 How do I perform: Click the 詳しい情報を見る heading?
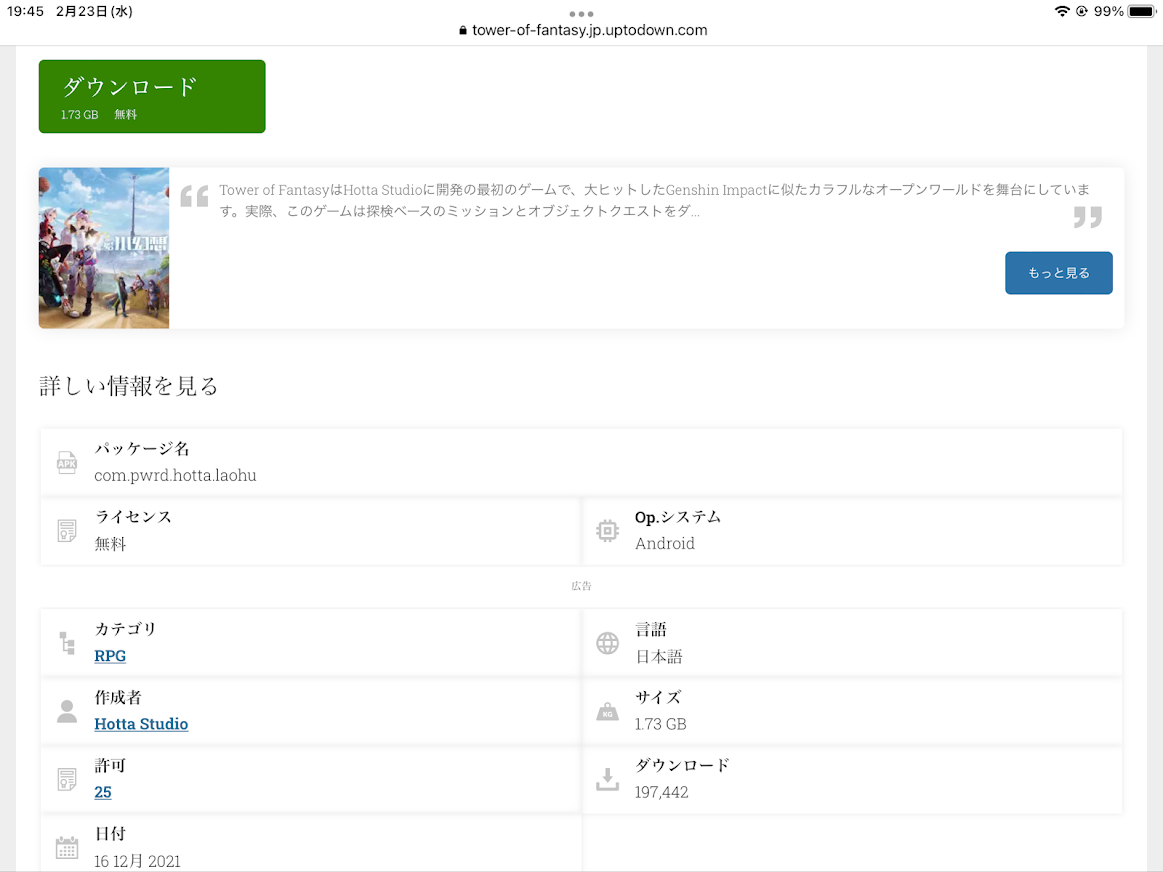click(128, 386)
